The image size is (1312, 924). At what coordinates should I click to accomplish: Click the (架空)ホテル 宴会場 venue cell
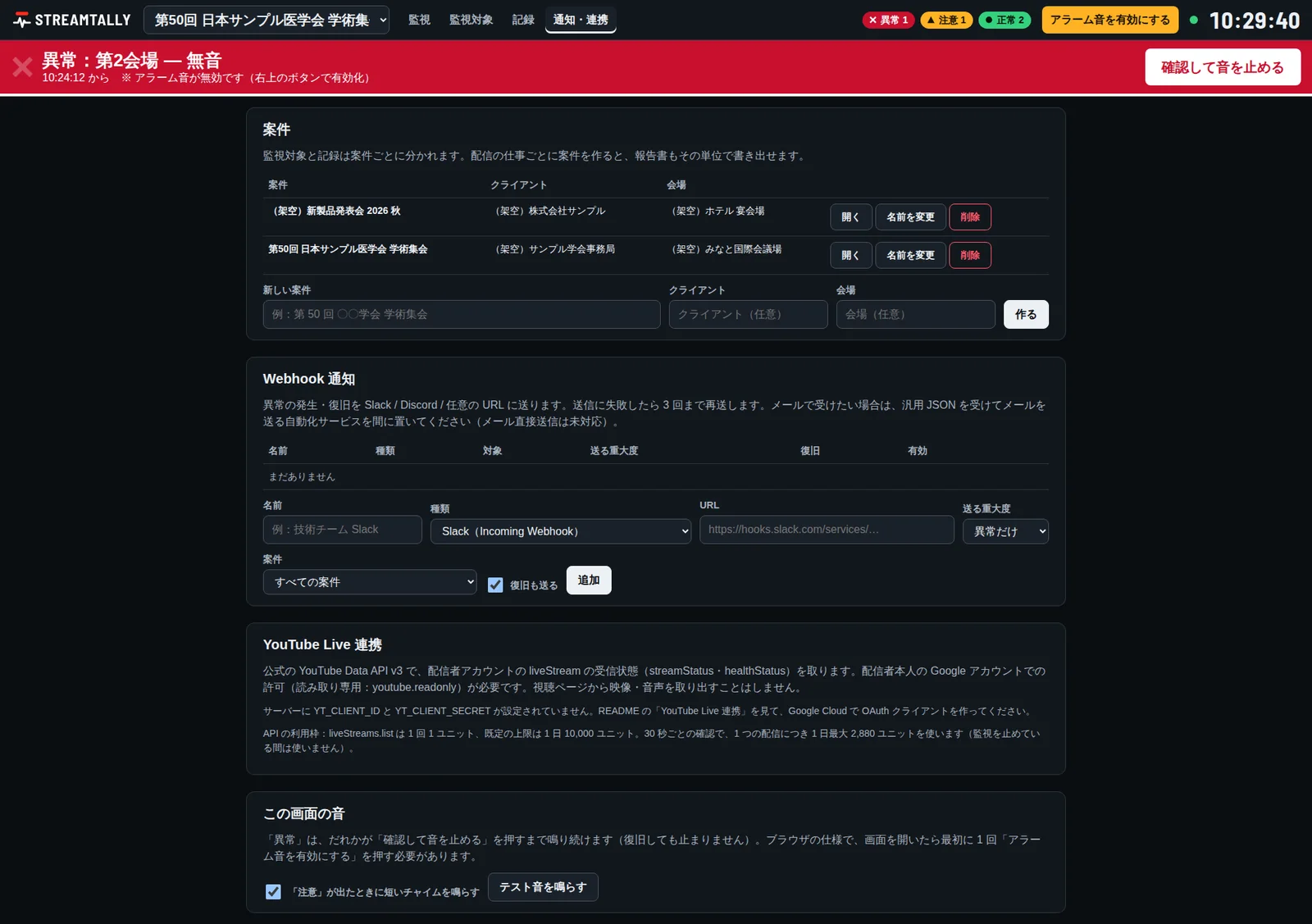[718, 211]
